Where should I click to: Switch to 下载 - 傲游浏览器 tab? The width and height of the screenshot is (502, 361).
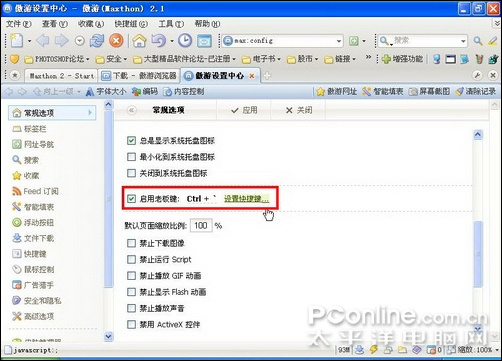[x=139, y=76]
